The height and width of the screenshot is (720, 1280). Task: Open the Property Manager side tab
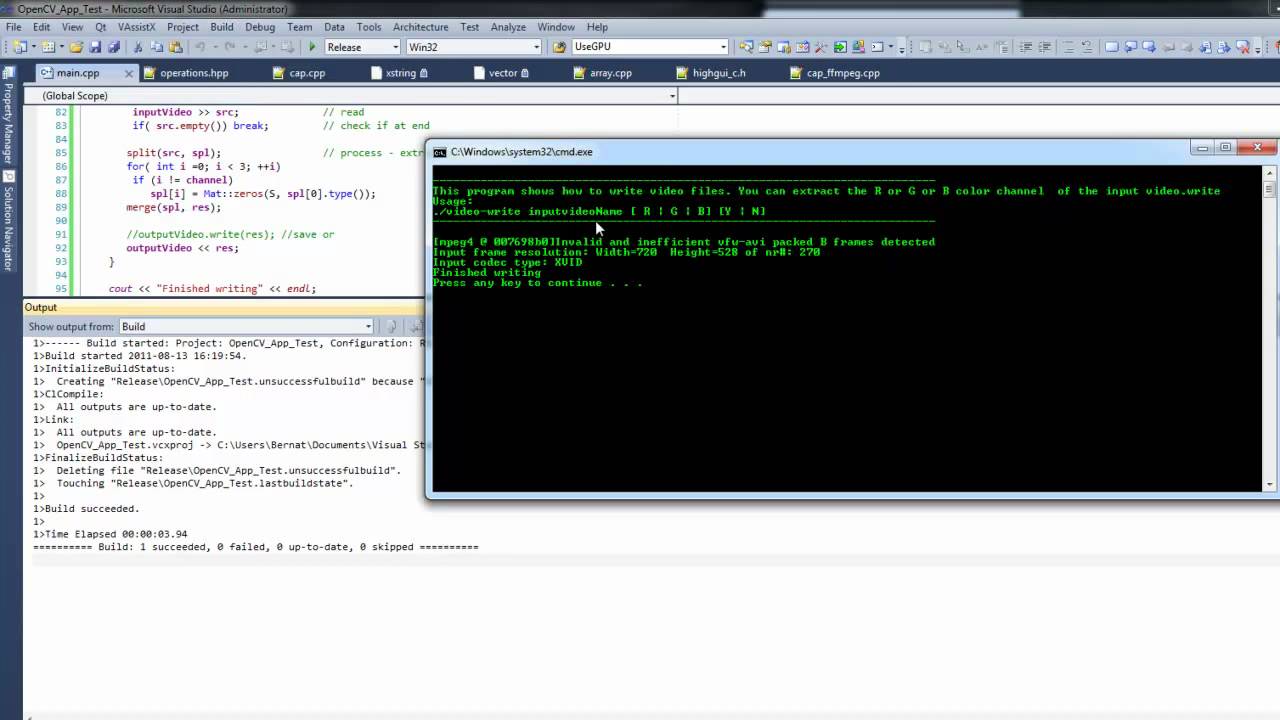click(9, 116)
